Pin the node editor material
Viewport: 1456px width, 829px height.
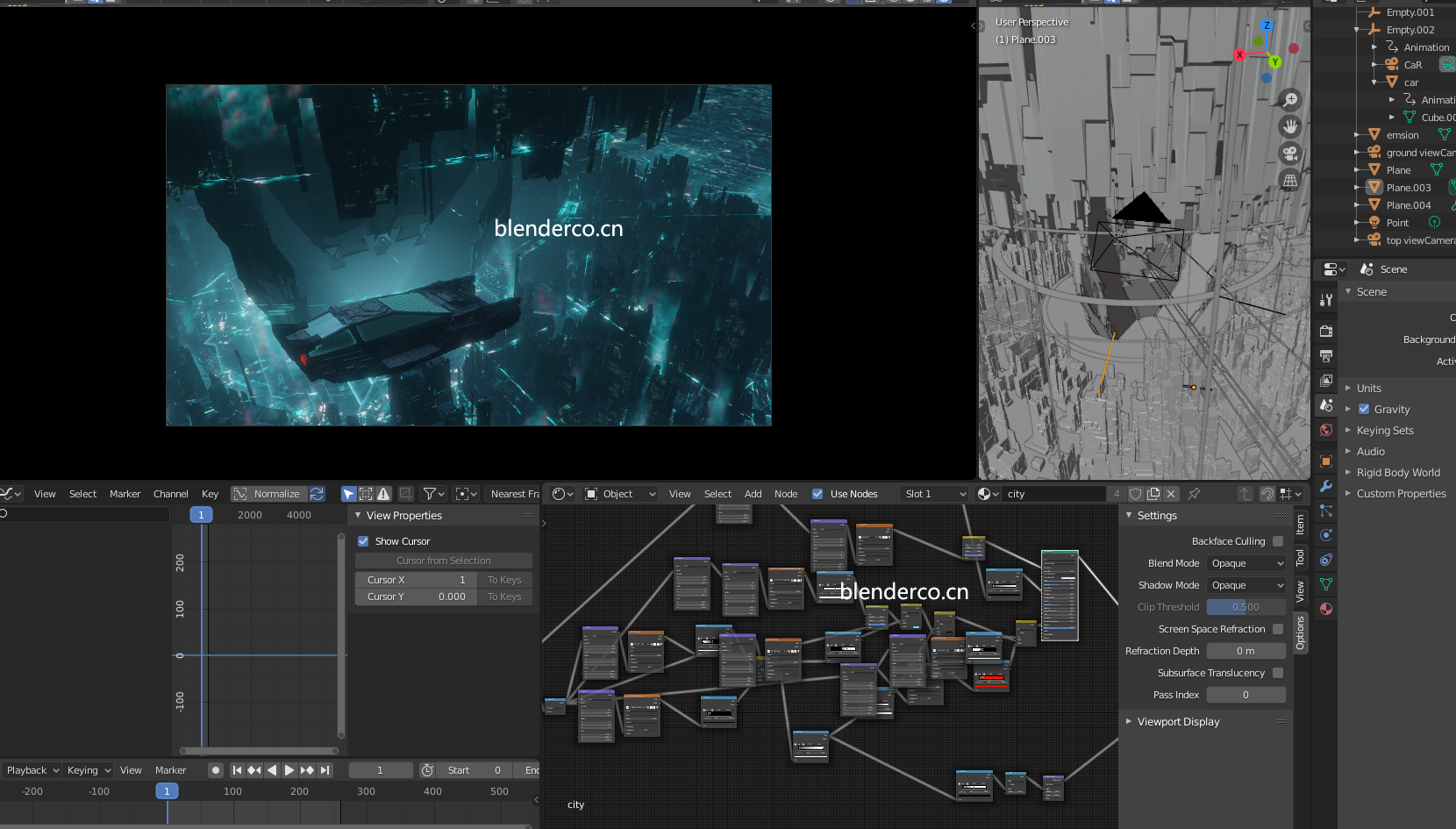(x=1194, y=494)
